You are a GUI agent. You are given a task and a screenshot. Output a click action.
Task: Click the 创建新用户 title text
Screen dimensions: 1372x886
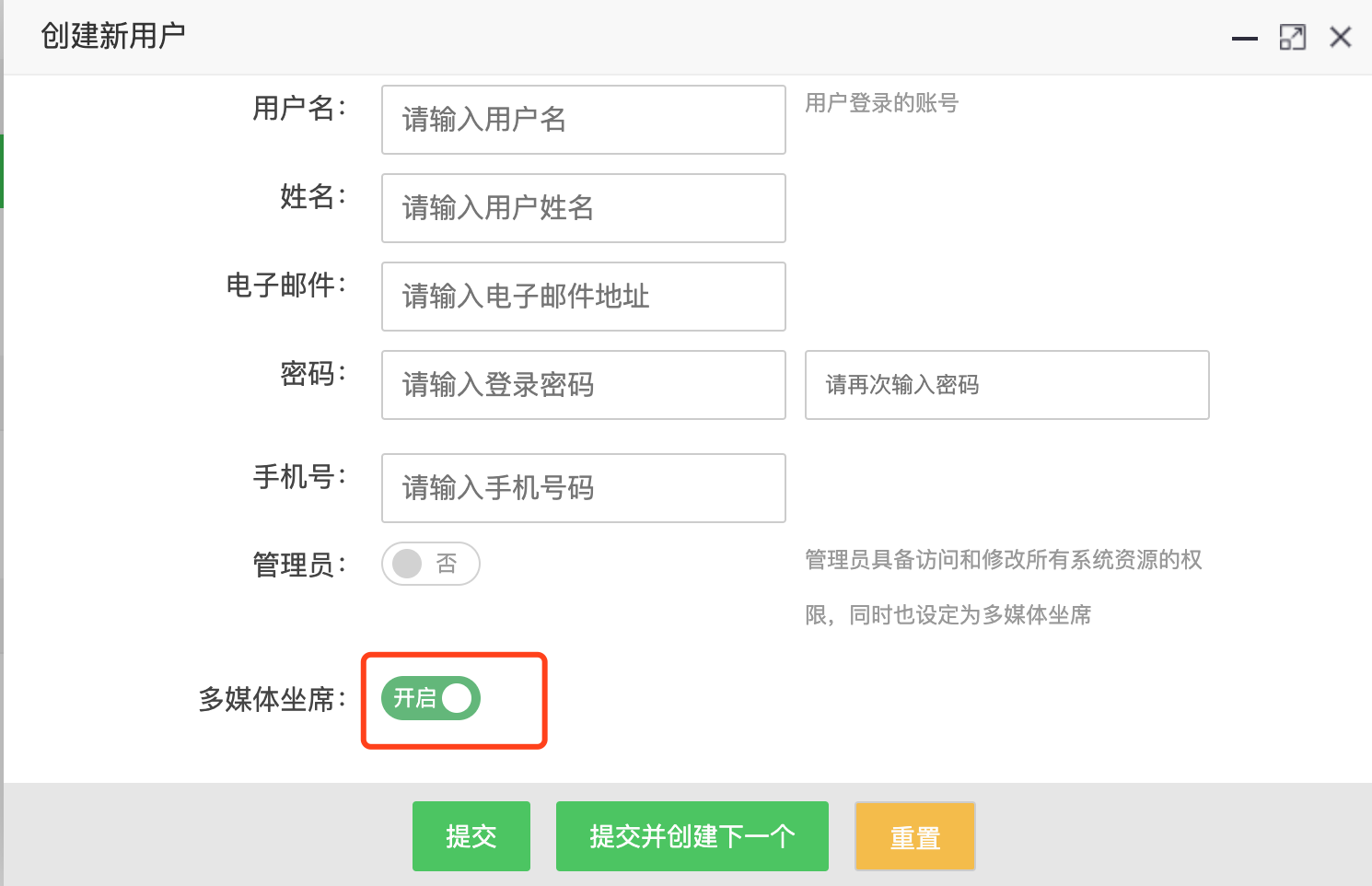(110, 36)
